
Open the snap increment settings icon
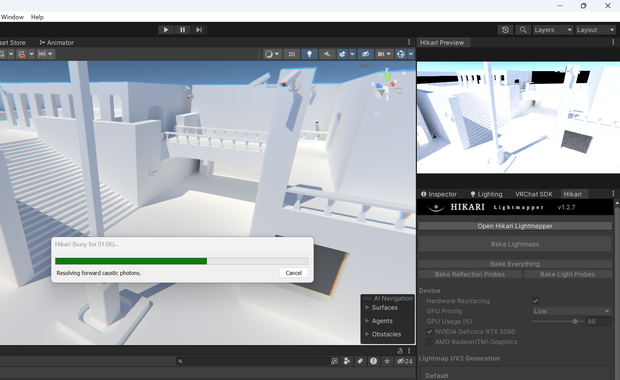point(42,54)
